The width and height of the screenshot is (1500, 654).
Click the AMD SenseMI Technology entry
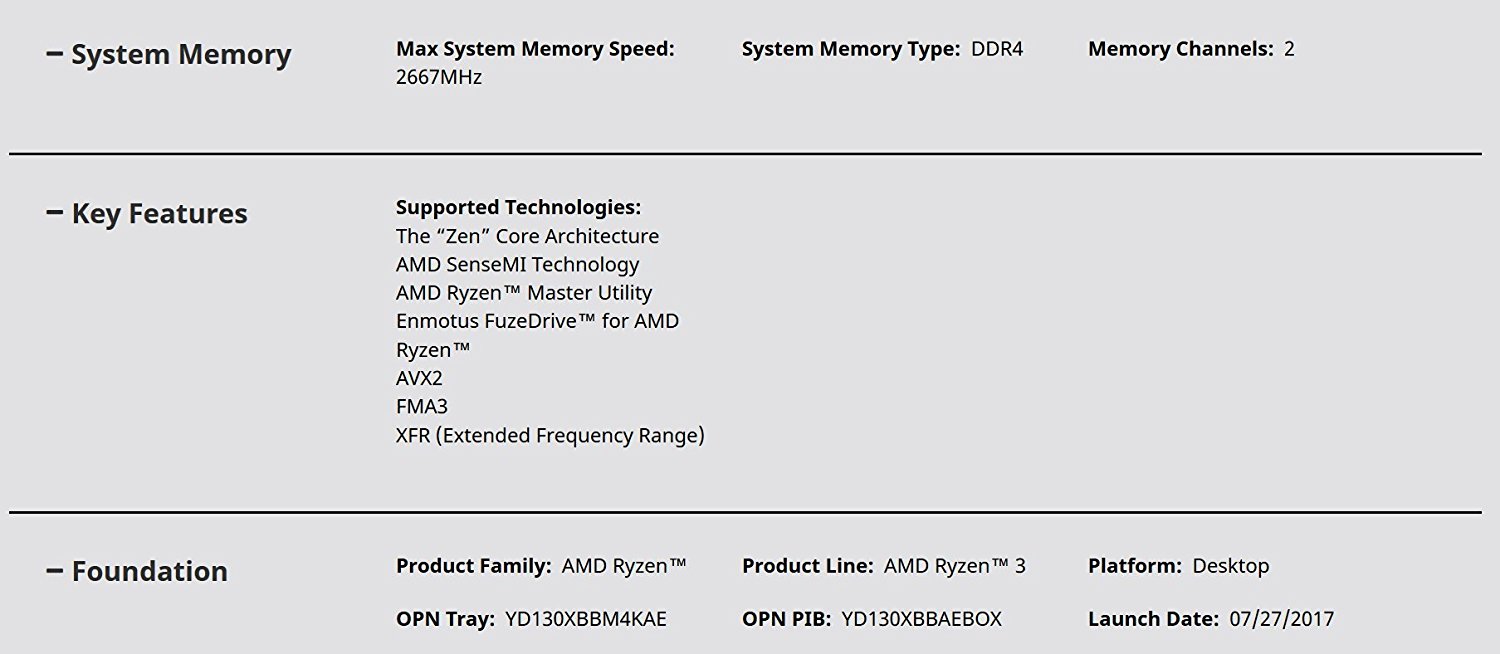(x=517, y=264)
